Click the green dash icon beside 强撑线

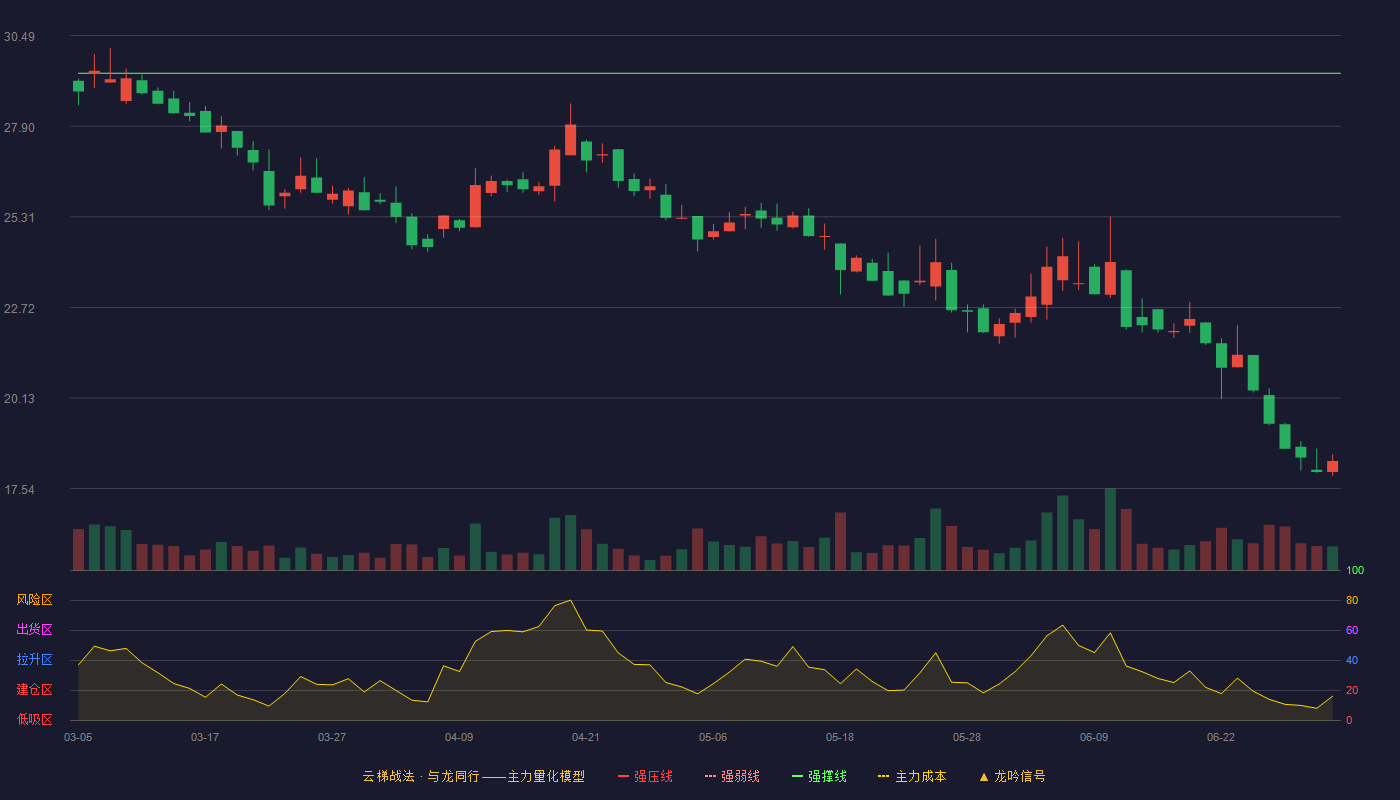tap(797, 776)
